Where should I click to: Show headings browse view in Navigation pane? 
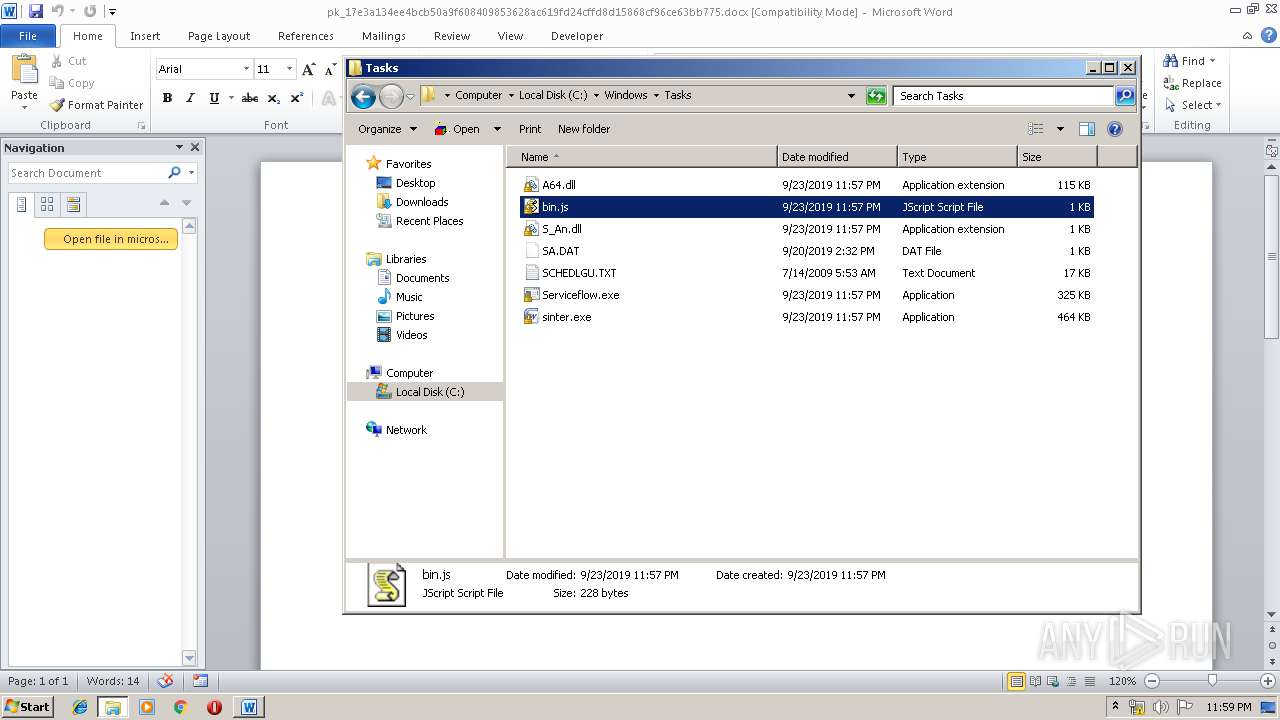tap(21, 204)
